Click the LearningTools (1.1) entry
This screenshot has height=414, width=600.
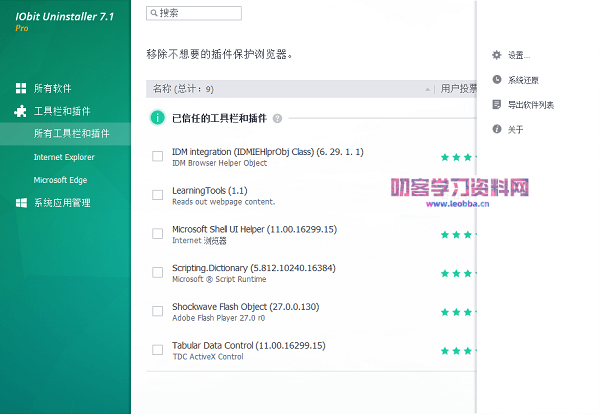click(210, 191)
